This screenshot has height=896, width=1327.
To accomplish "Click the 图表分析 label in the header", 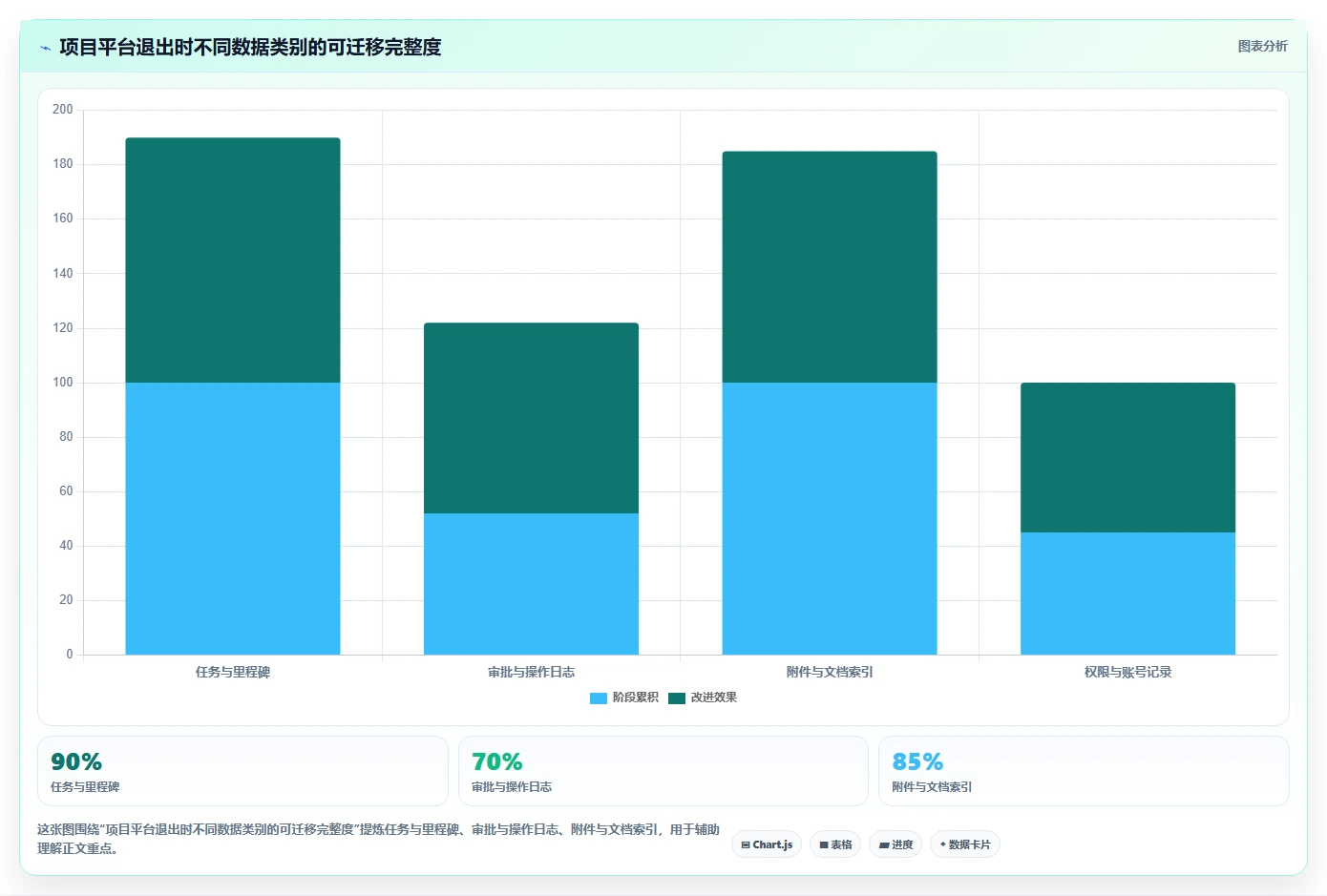I will tap(1262, 46).
